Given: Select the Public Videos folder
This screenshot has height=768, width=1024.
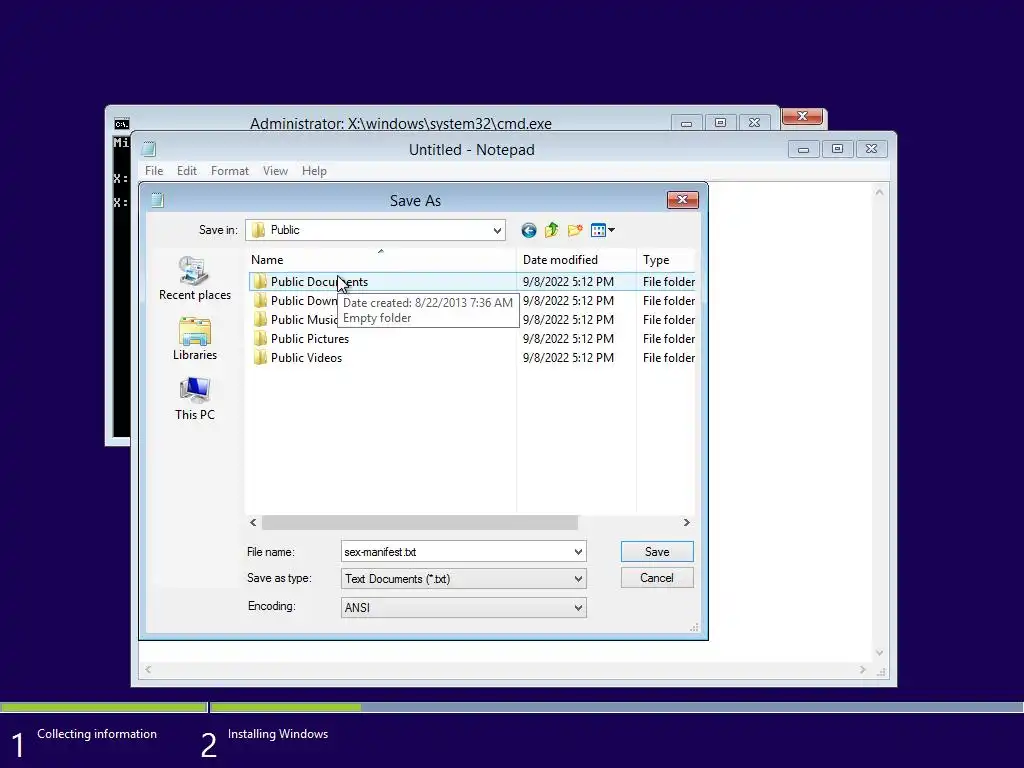Looking at the screenshot, I should [306, 357].
